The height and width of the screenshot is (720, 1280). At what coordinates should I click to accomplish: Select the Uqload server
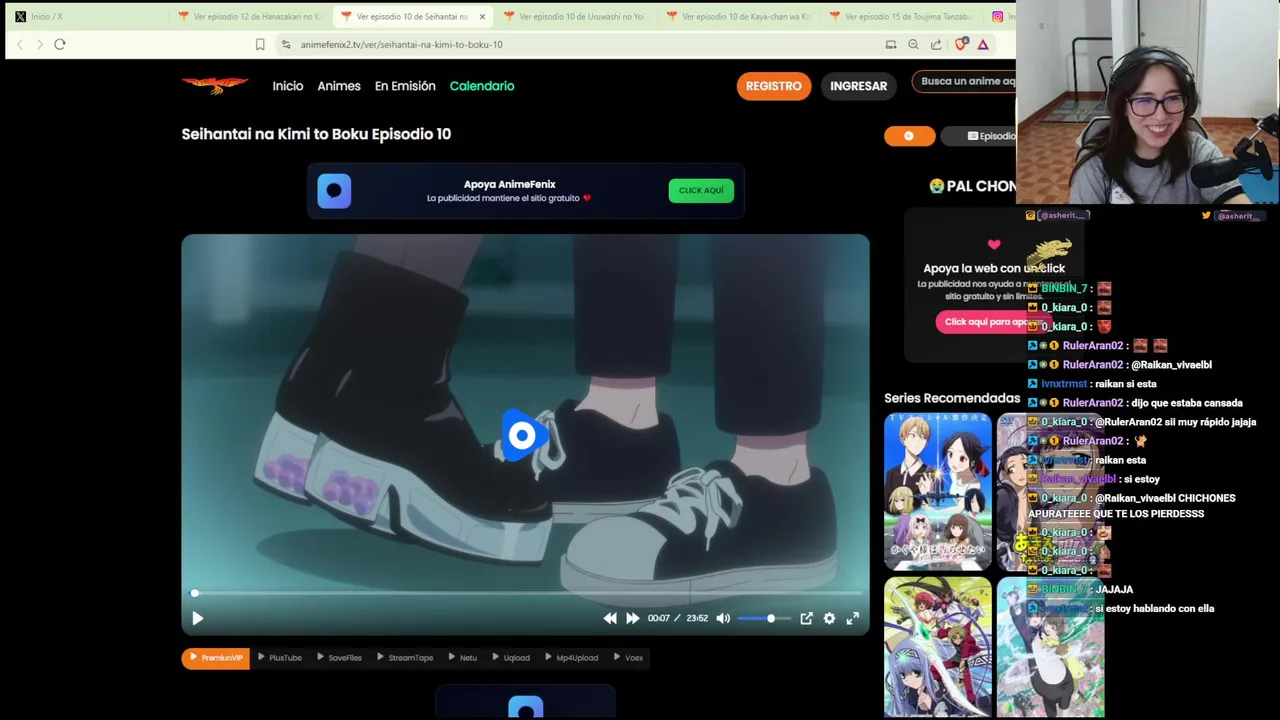click(511, 658)
